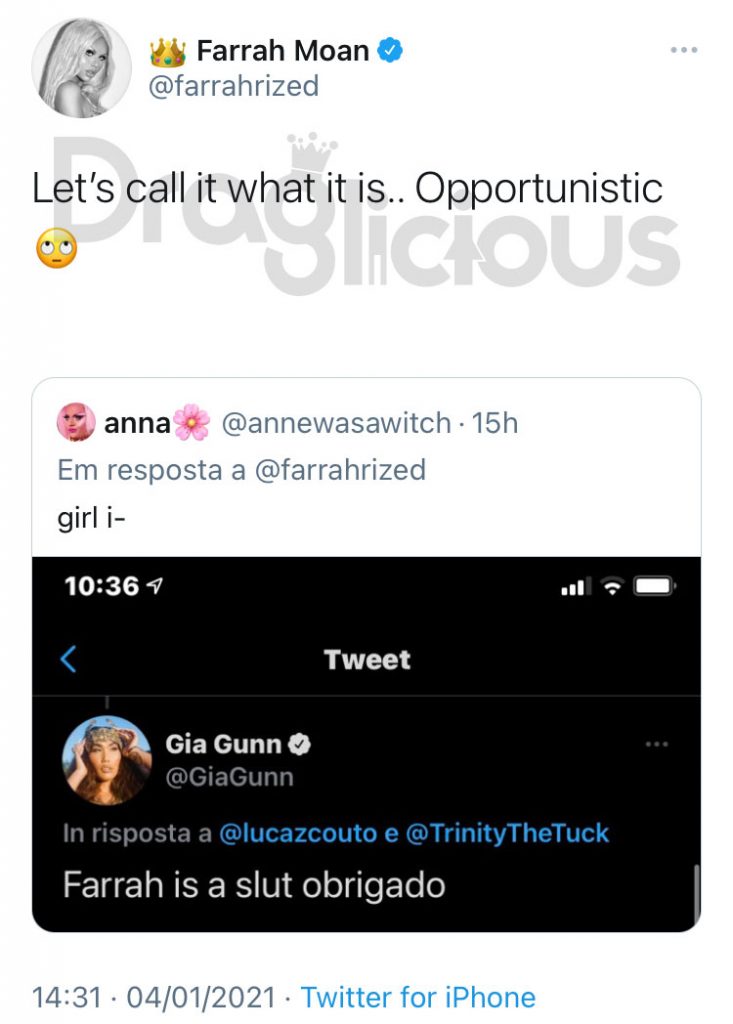
Task: Click the verified badge next to Gia Gunn
Action: pos(299,744)
